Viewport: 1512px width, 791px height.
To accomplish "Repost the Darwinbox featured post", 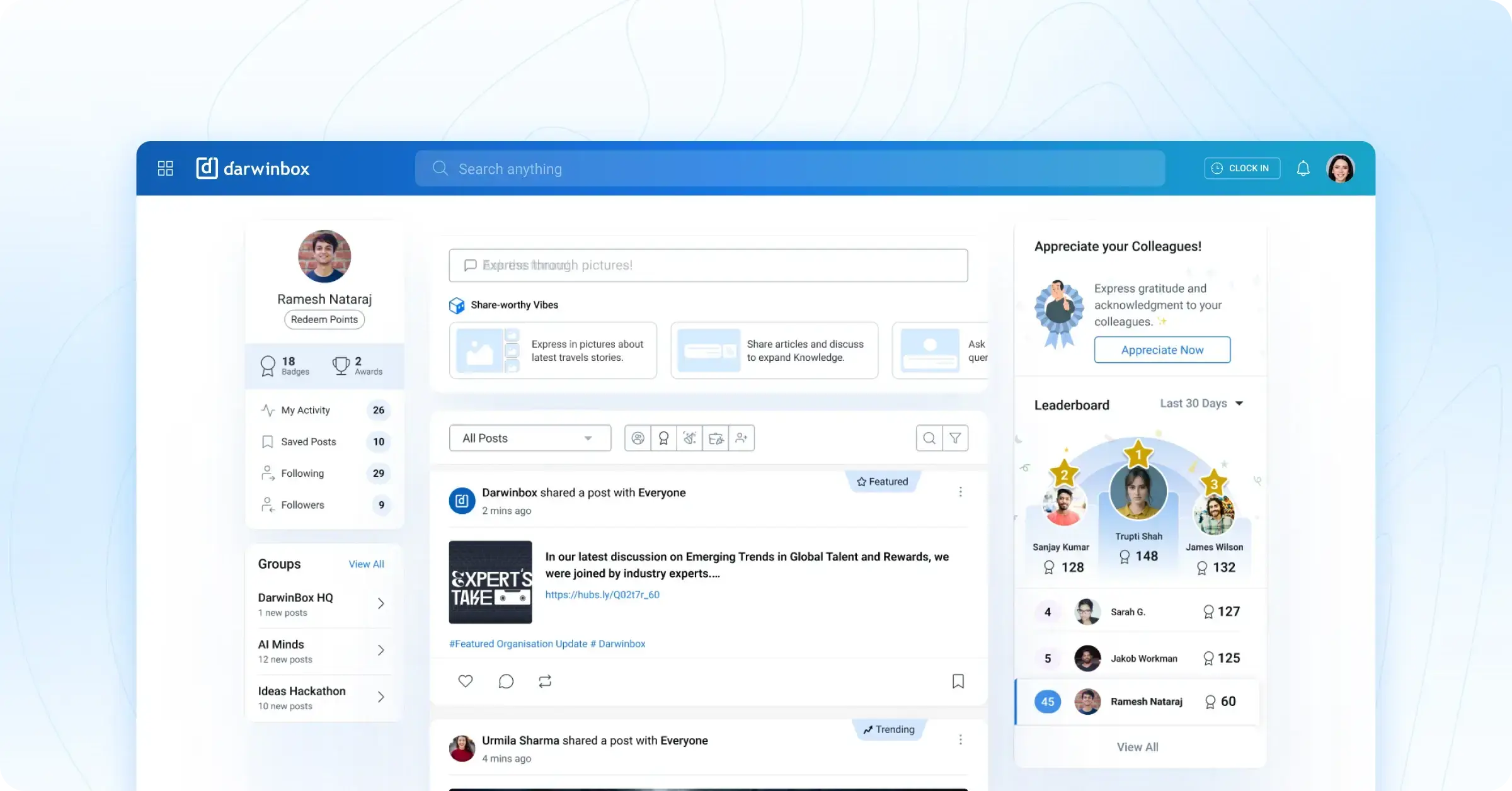I will coord(545,681).
